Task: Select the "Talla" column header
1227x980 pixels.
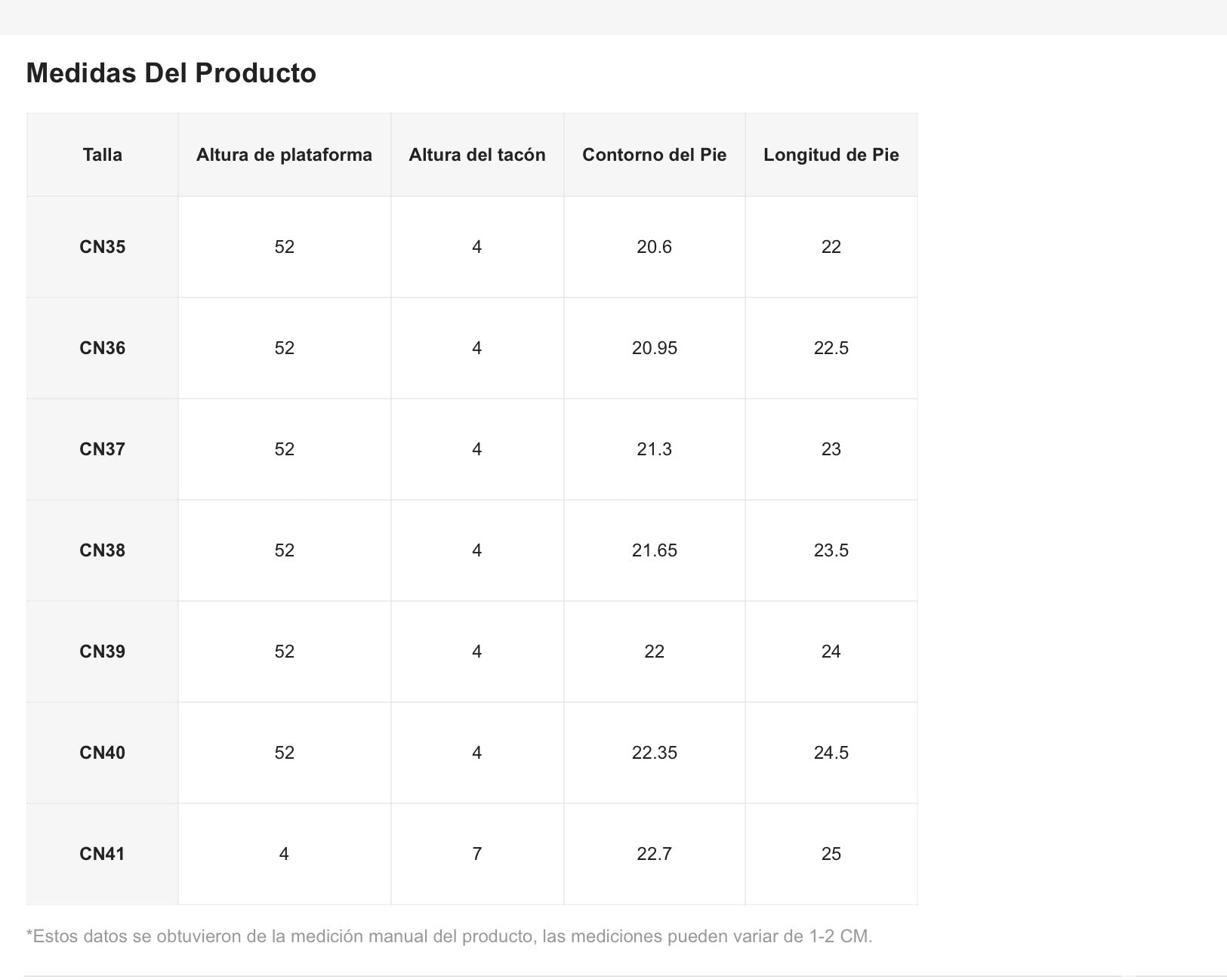Action: [x=103, y=155]
